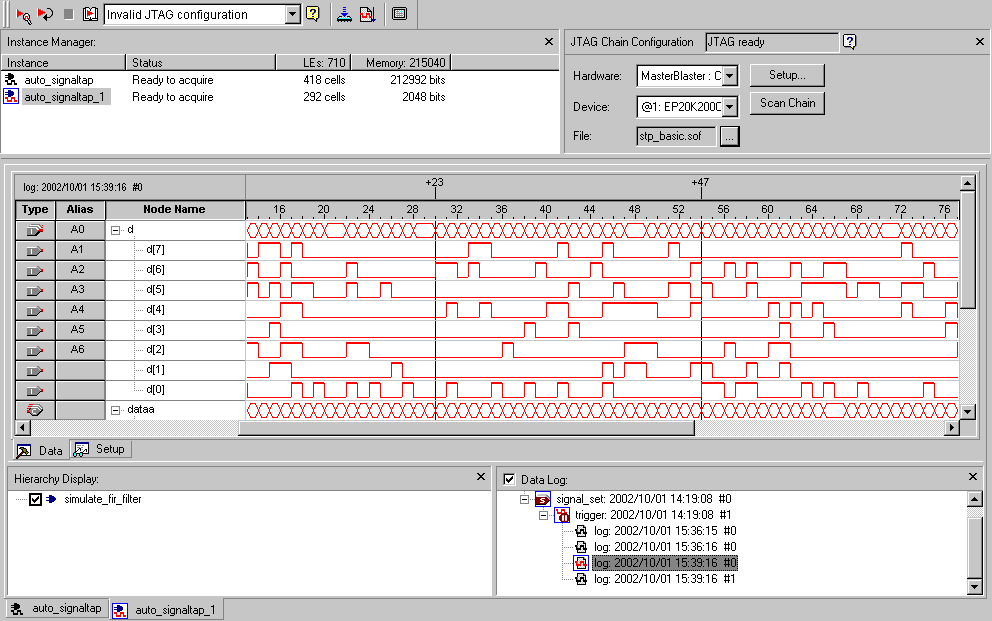992x621 pixels.
Task: Click the program device download icon
Action: coord(344,14)
